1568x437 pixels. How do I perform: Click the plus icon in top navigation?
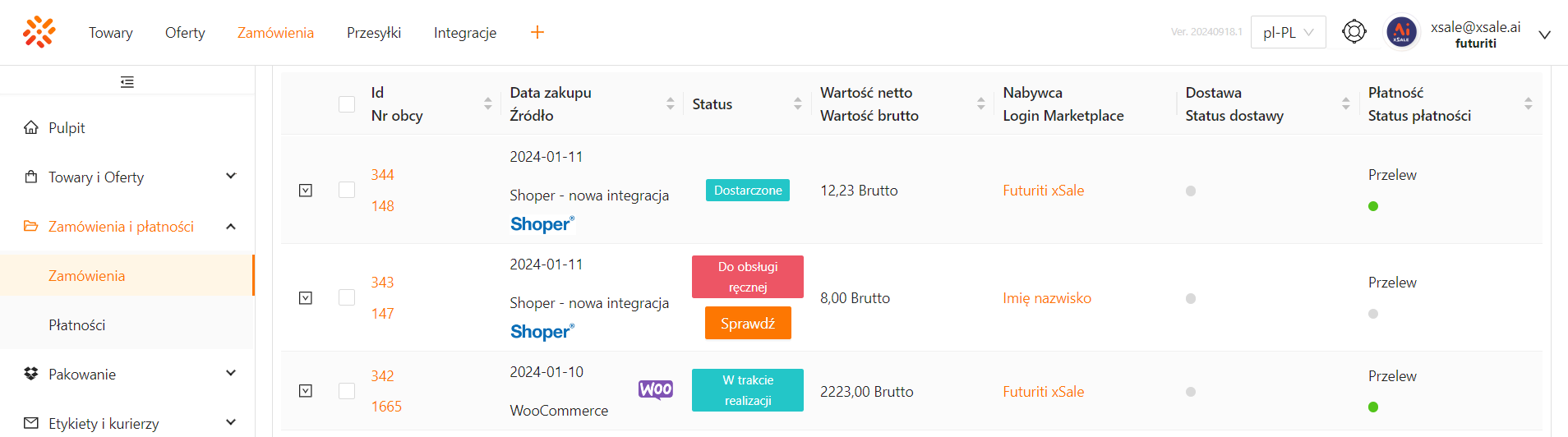pyautogui.click(x=537, y=32)
